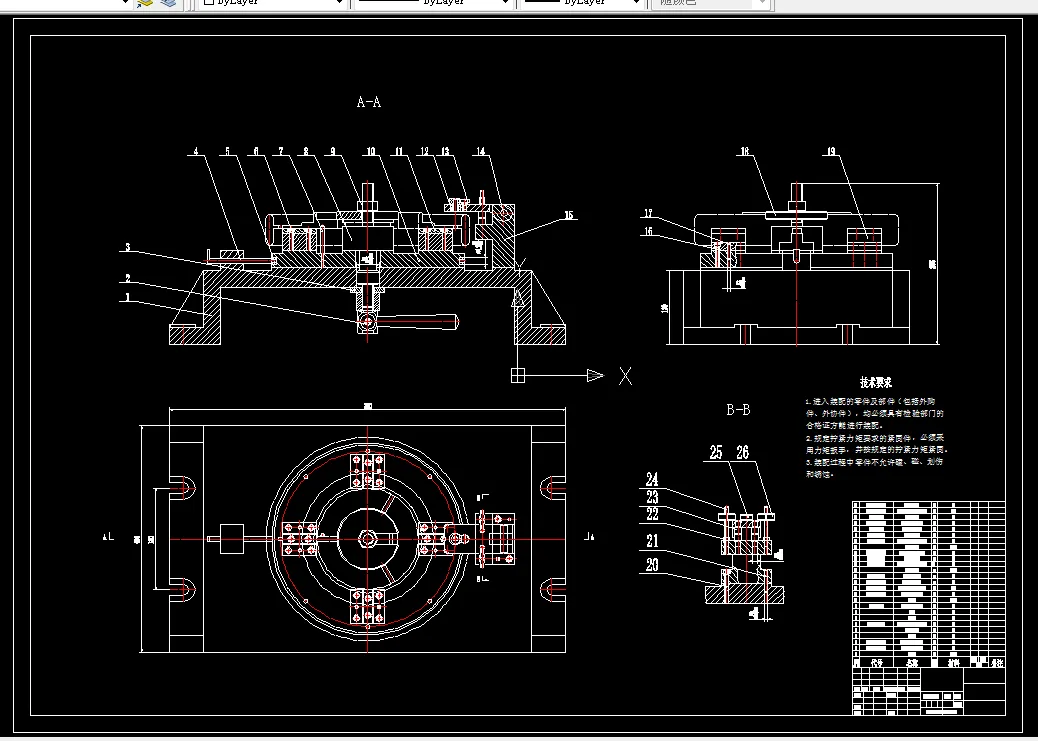Select part balloon number 23
The image size is (1038, 741).
click(652, 496)
